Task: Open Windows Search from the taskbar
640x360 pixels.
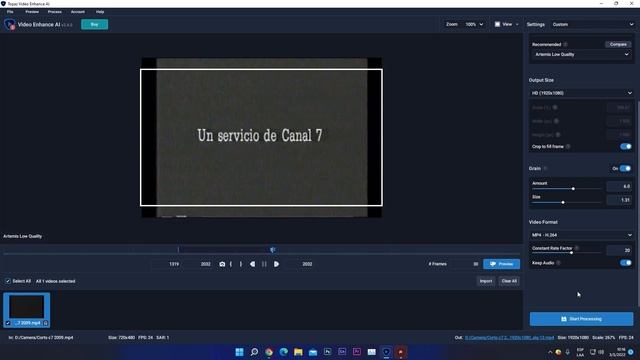Action: [254, 352]
